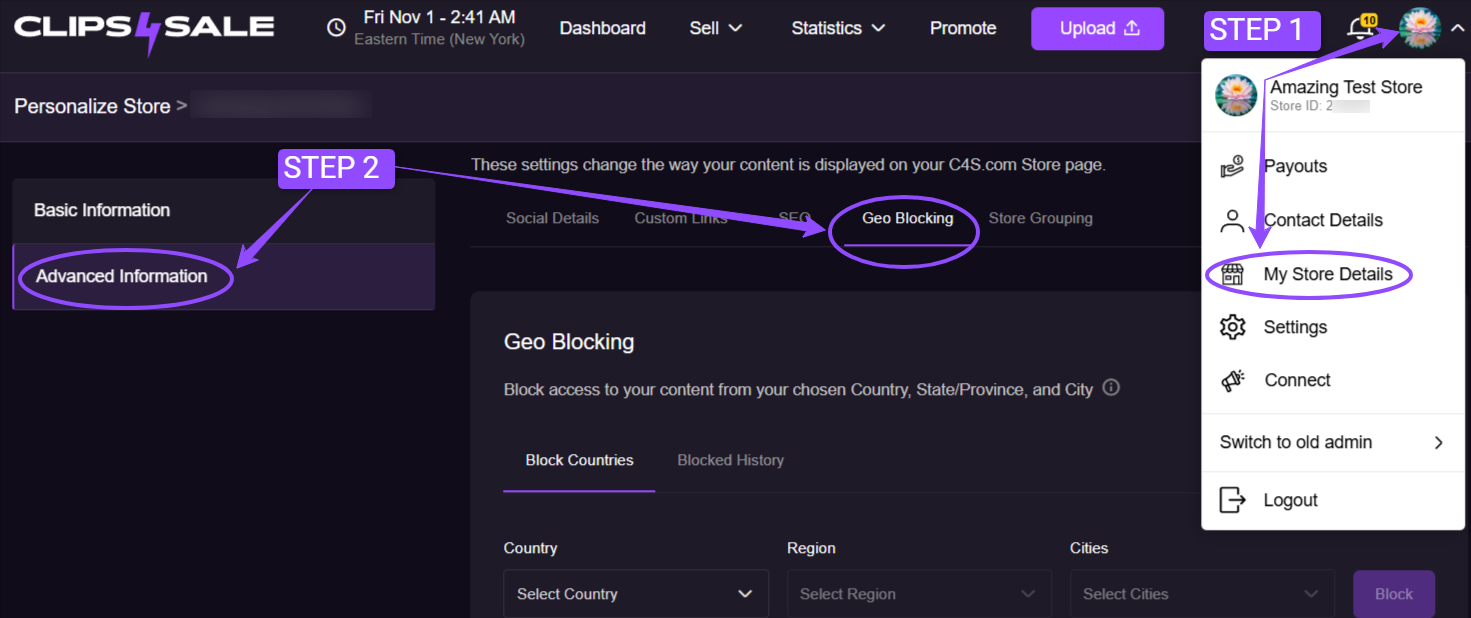Click the purple Upload button
Screen dimensions: 1471x618
[x=1098, y=29]
